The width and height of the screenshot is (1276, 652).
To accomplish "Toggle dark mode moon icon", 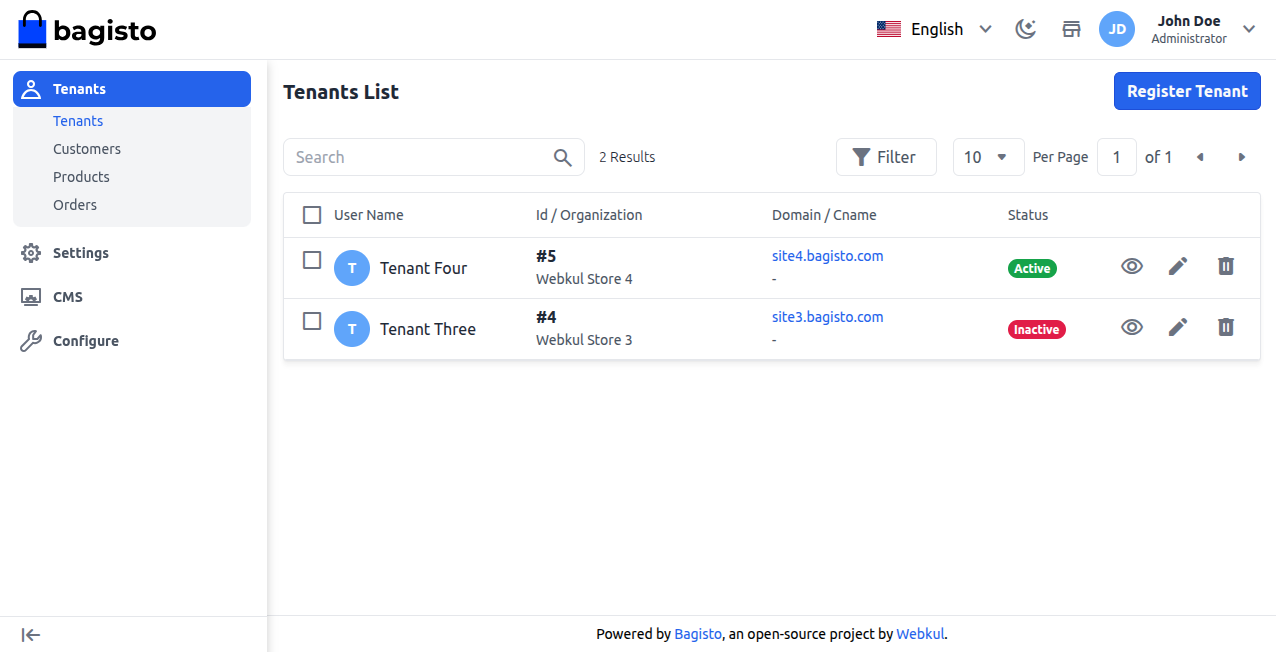I will pos(1025,29).
